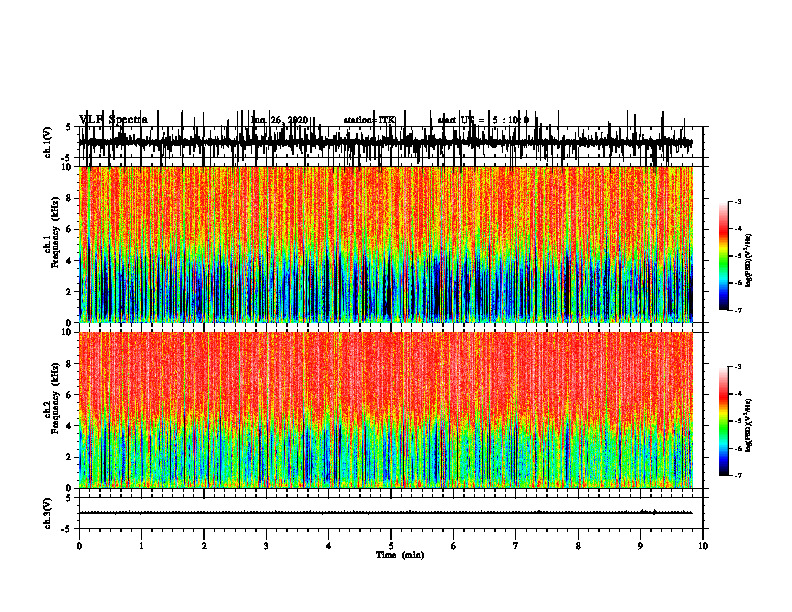Click the '4' tick on the time axis
The width and height of the screenshot is (792, 612).
(329, 546)
